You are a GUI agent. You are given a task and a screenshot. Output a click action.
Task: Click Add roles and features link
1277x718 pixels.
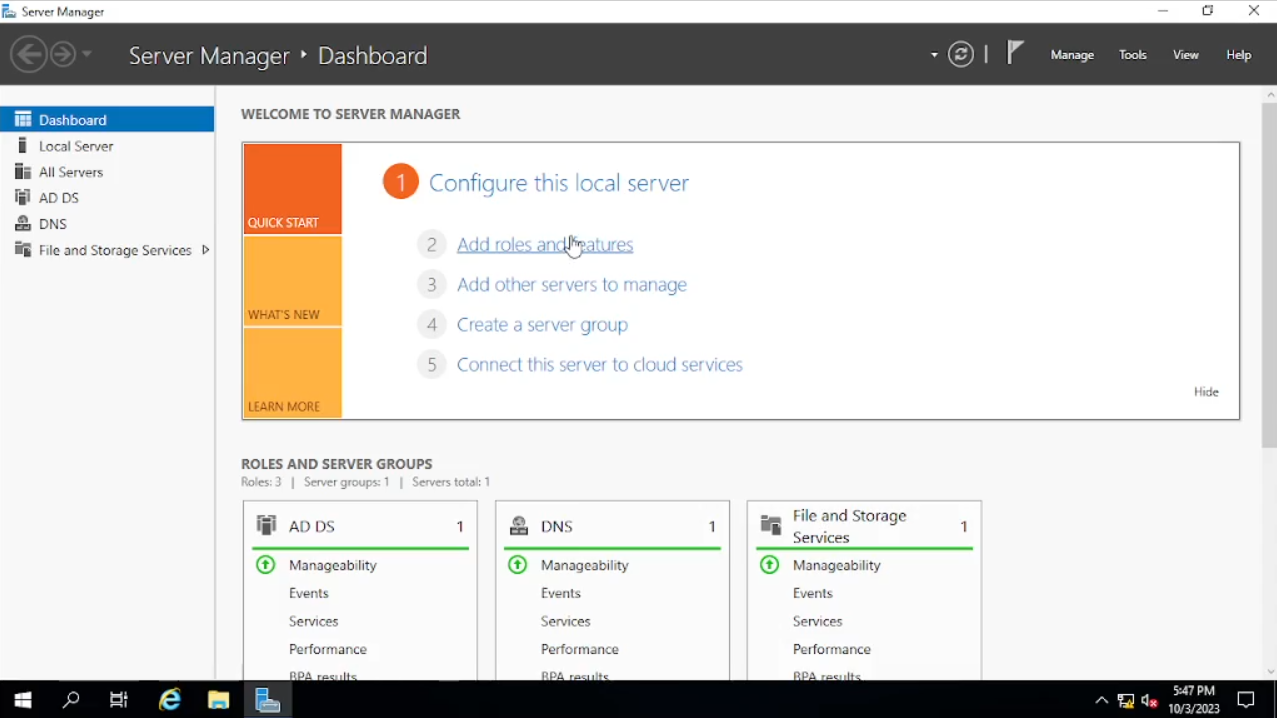point(544,245)
